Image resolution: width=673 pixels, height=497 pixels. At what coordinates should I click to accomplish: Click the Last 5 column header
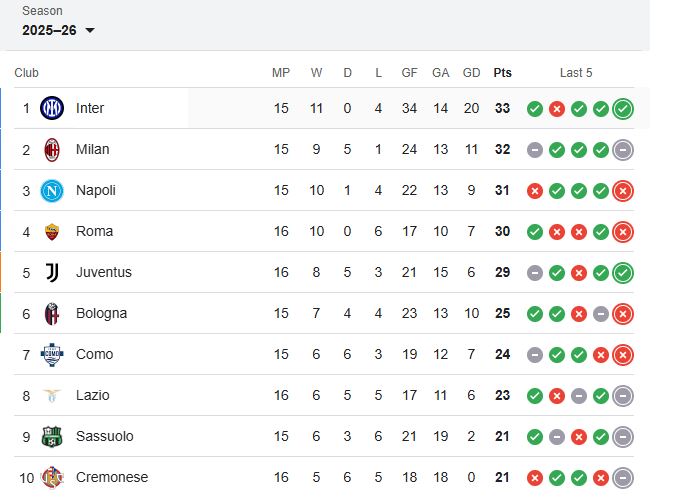pos(576,73)
